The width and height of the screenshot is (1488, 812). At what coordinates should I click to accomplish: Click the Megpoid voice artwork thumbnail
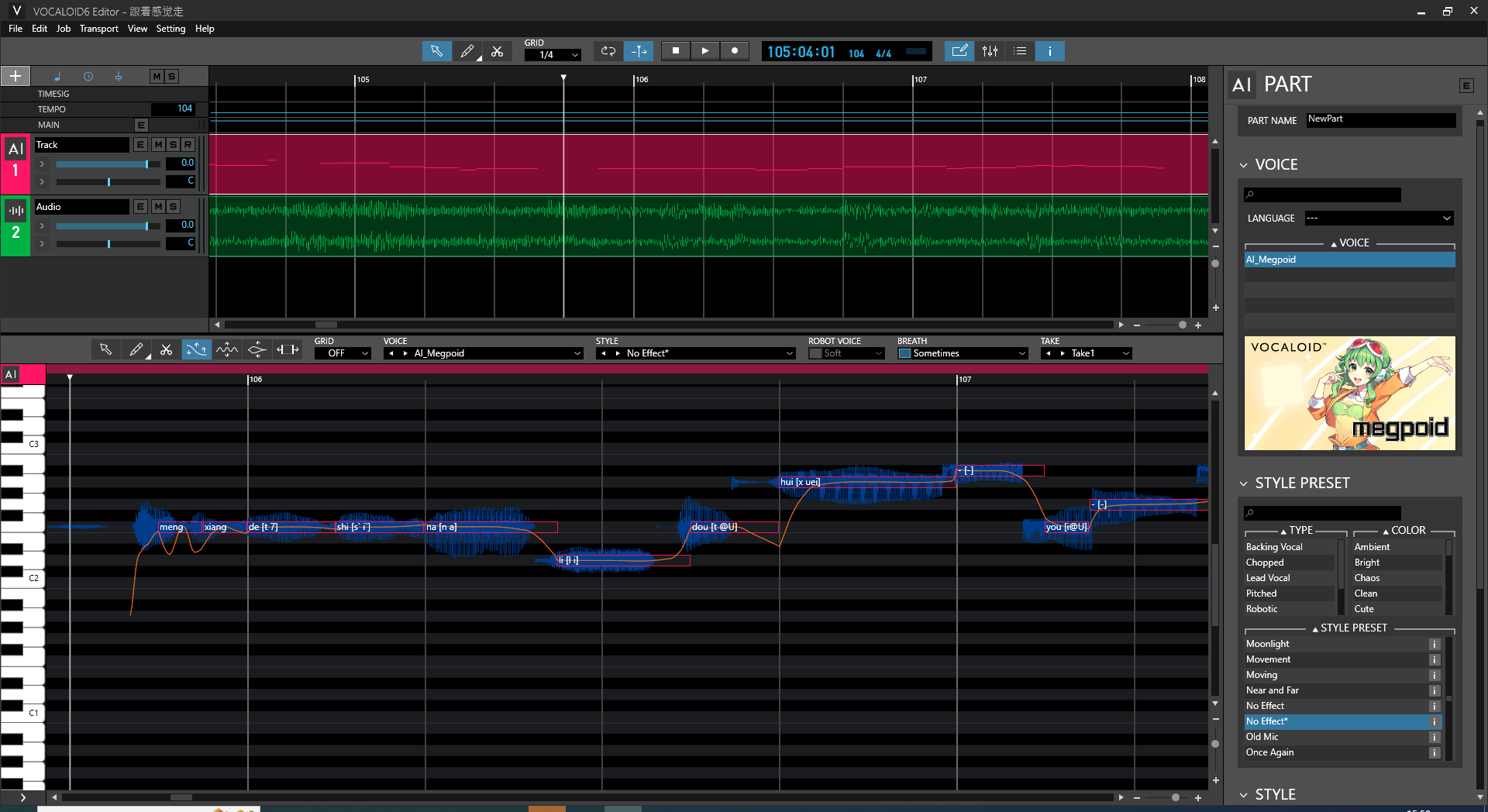point(1349,393)
